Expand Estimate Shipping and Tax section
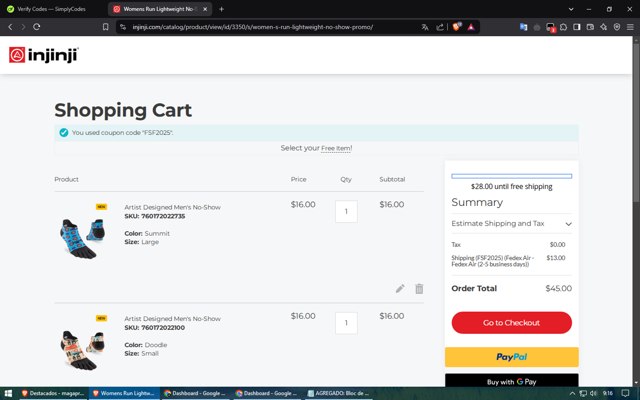 (x=511, y=224)
